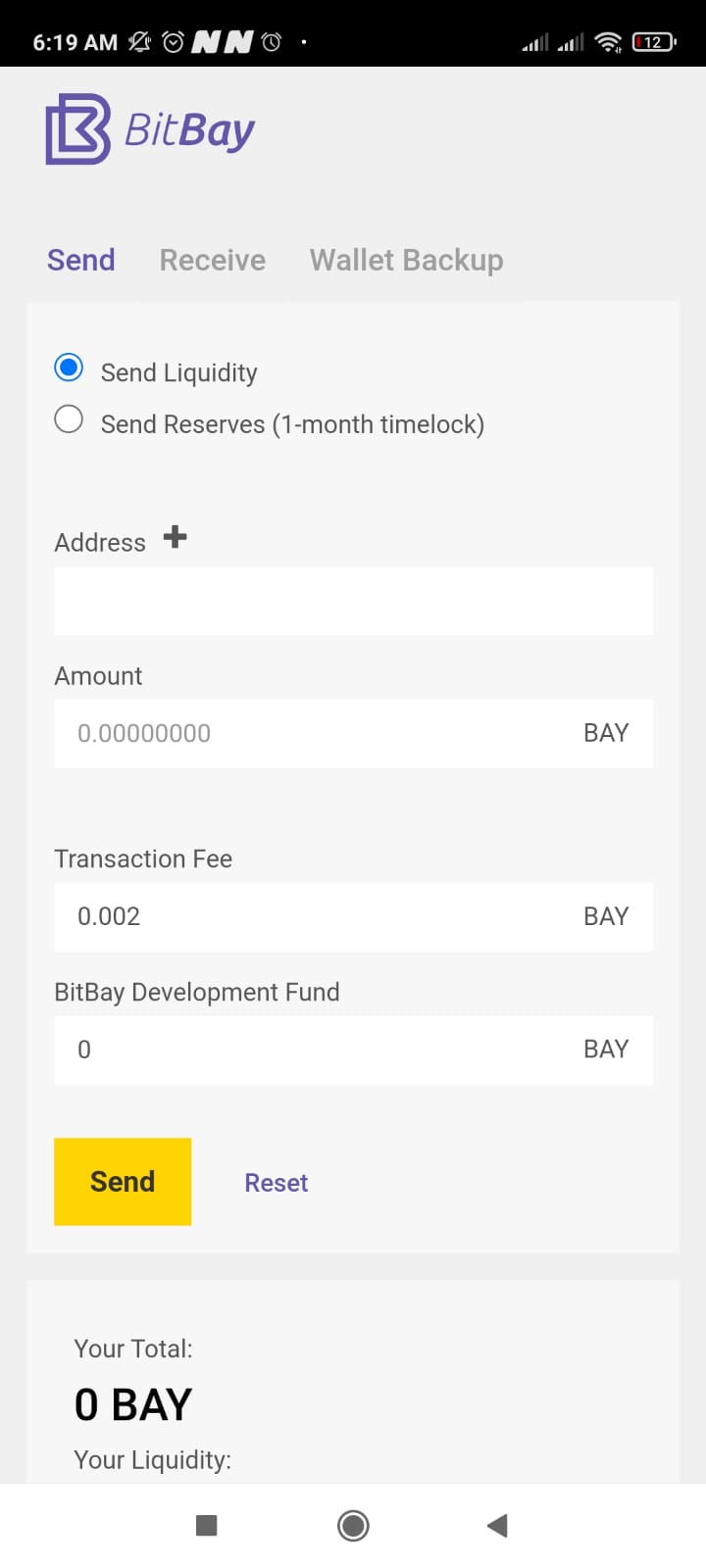Focus the Amount input field

[353, 733]
